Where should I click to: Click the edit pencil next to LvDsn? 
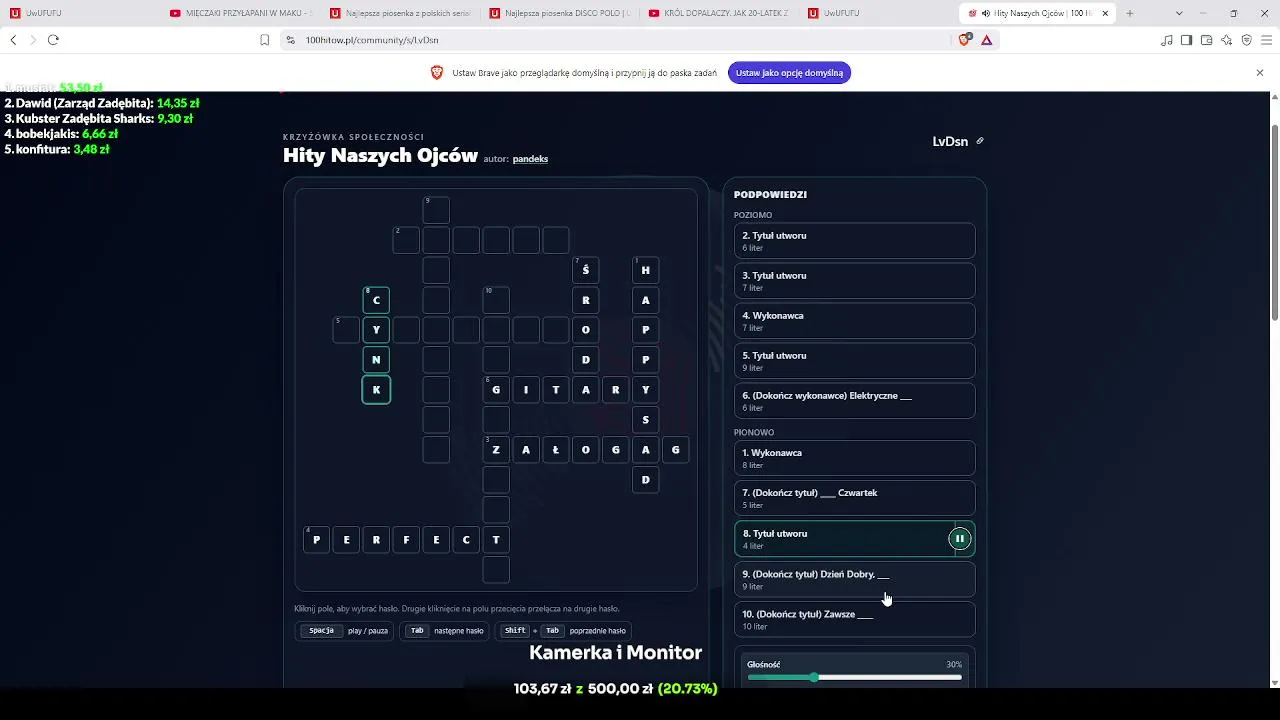(980, 141)
